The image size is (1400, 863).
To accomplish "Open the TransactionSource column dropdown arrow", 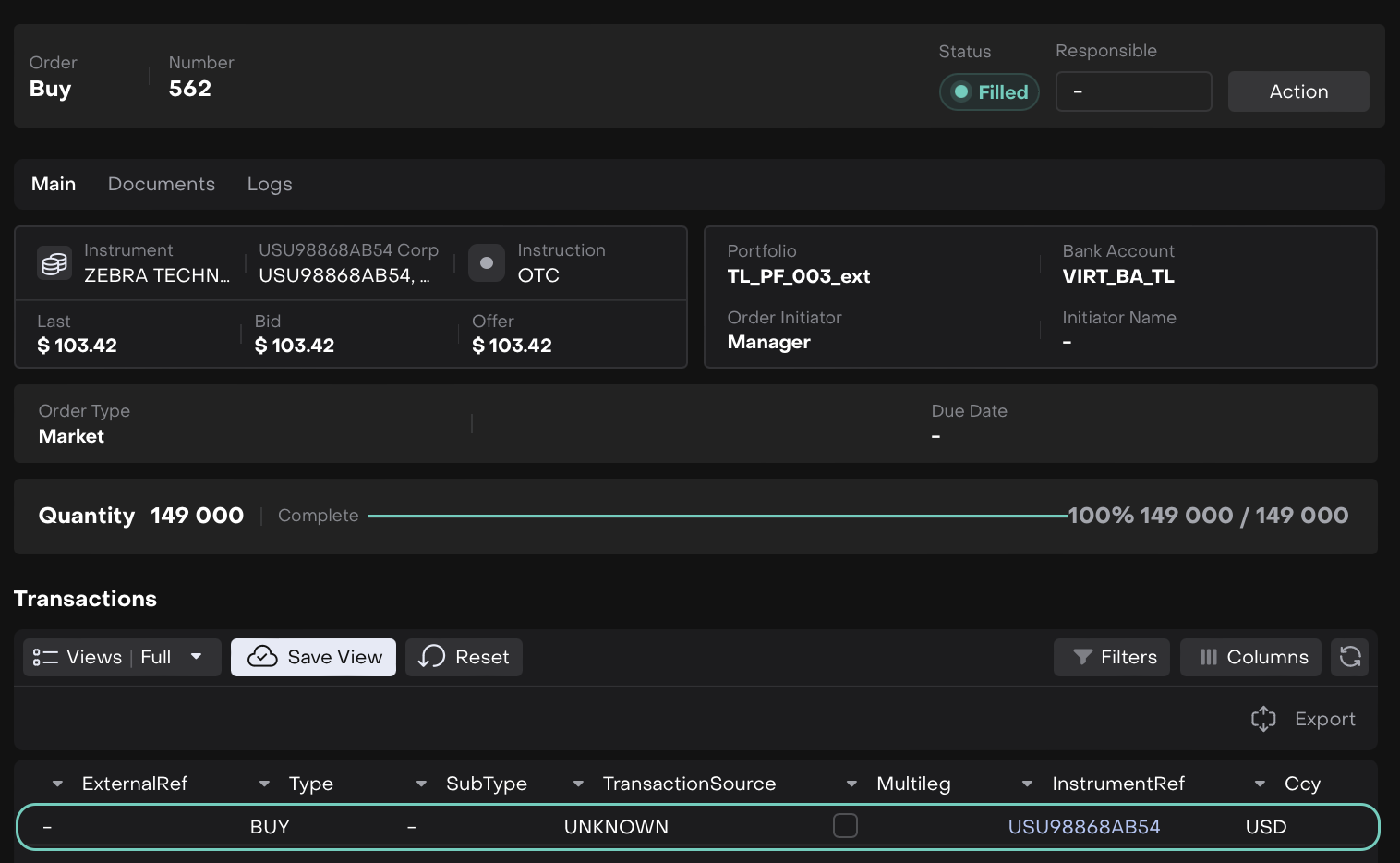I will (578, 784).
